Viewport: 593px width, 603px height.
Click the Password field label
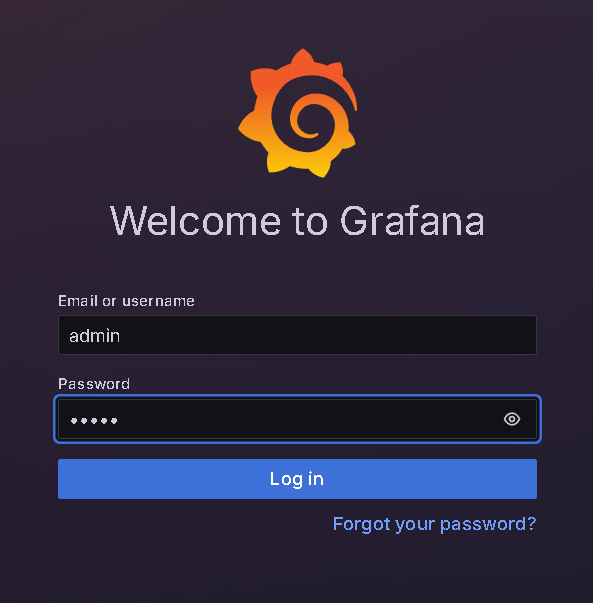click(94, 384)
